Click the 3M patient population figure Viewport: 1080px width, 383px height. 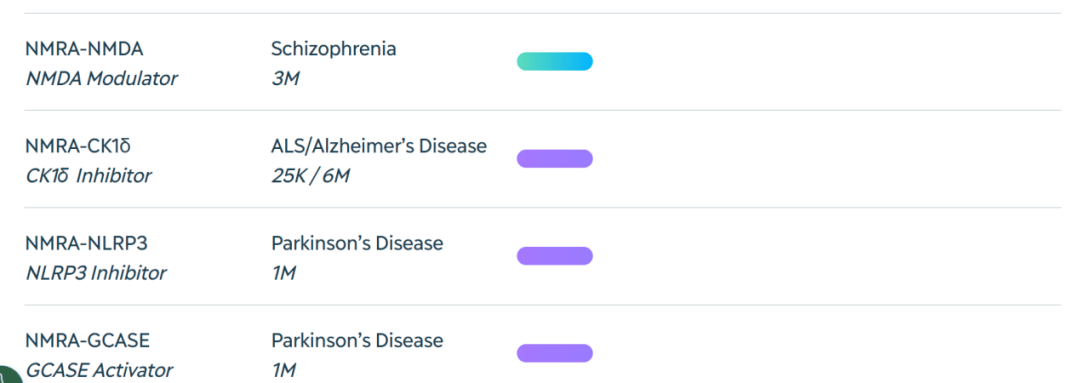(x=285, y=79)
